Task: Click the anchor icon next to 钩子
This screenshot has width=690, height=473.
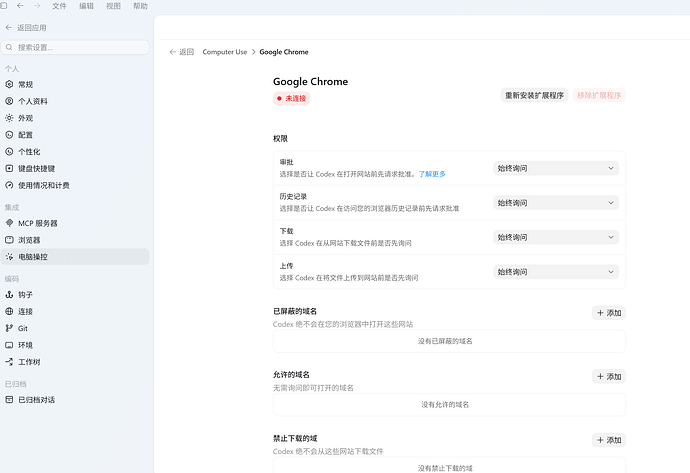Action: click(x=9, y=294)
